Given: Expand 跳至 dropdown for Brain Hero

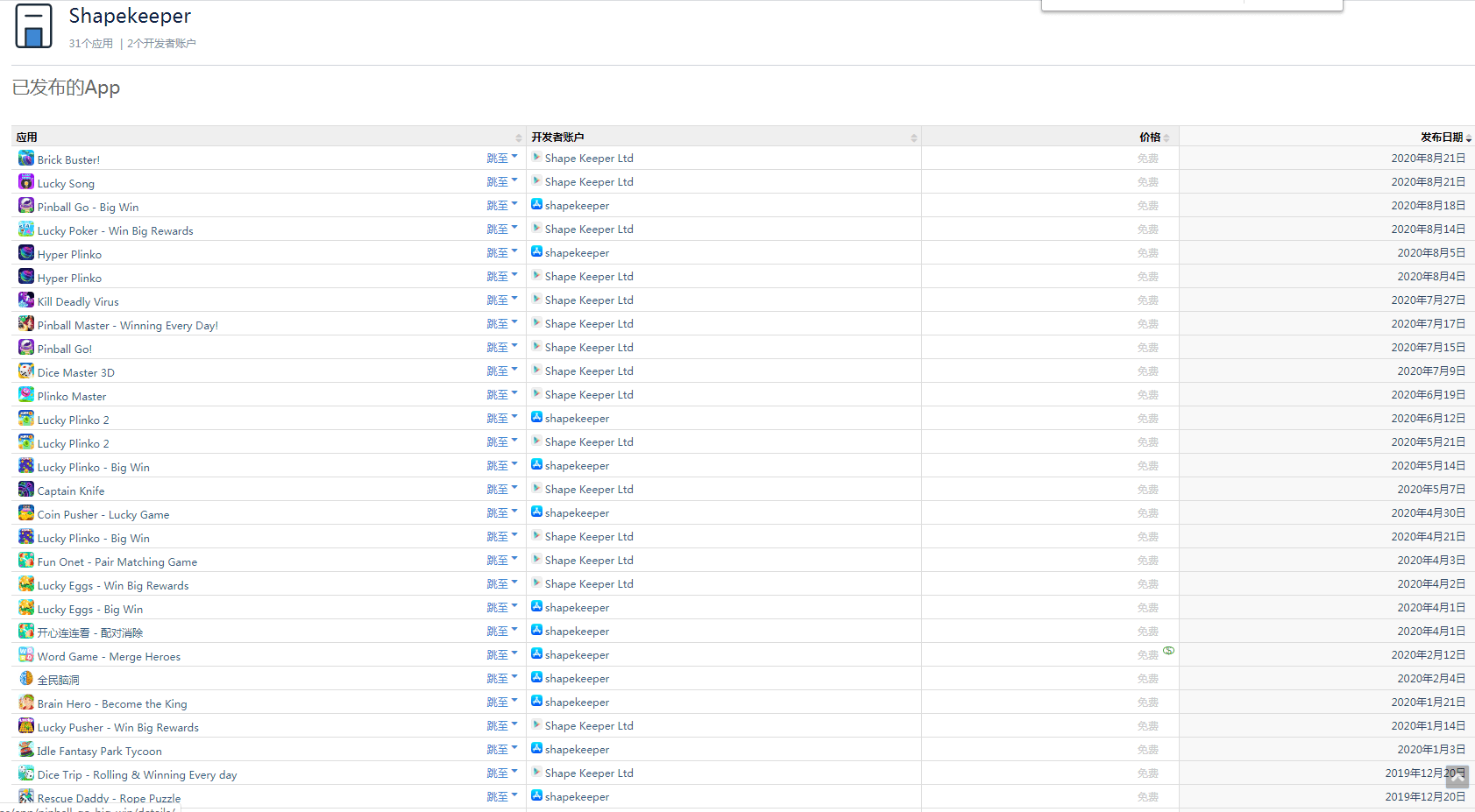Looking at the screenshot, I should tap(502, 703).
